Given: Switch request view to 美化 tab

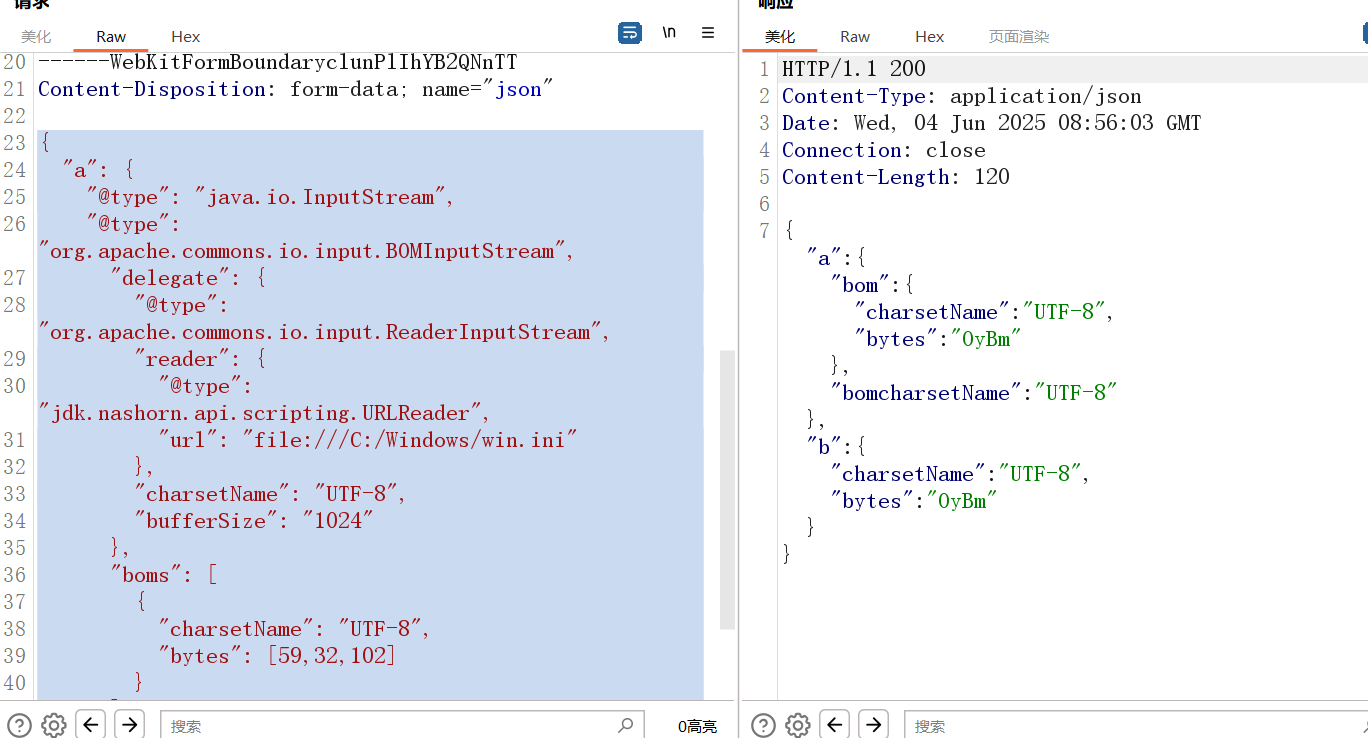Looking at the screenshot, I should pyautogui.click(x=36, y=36).
